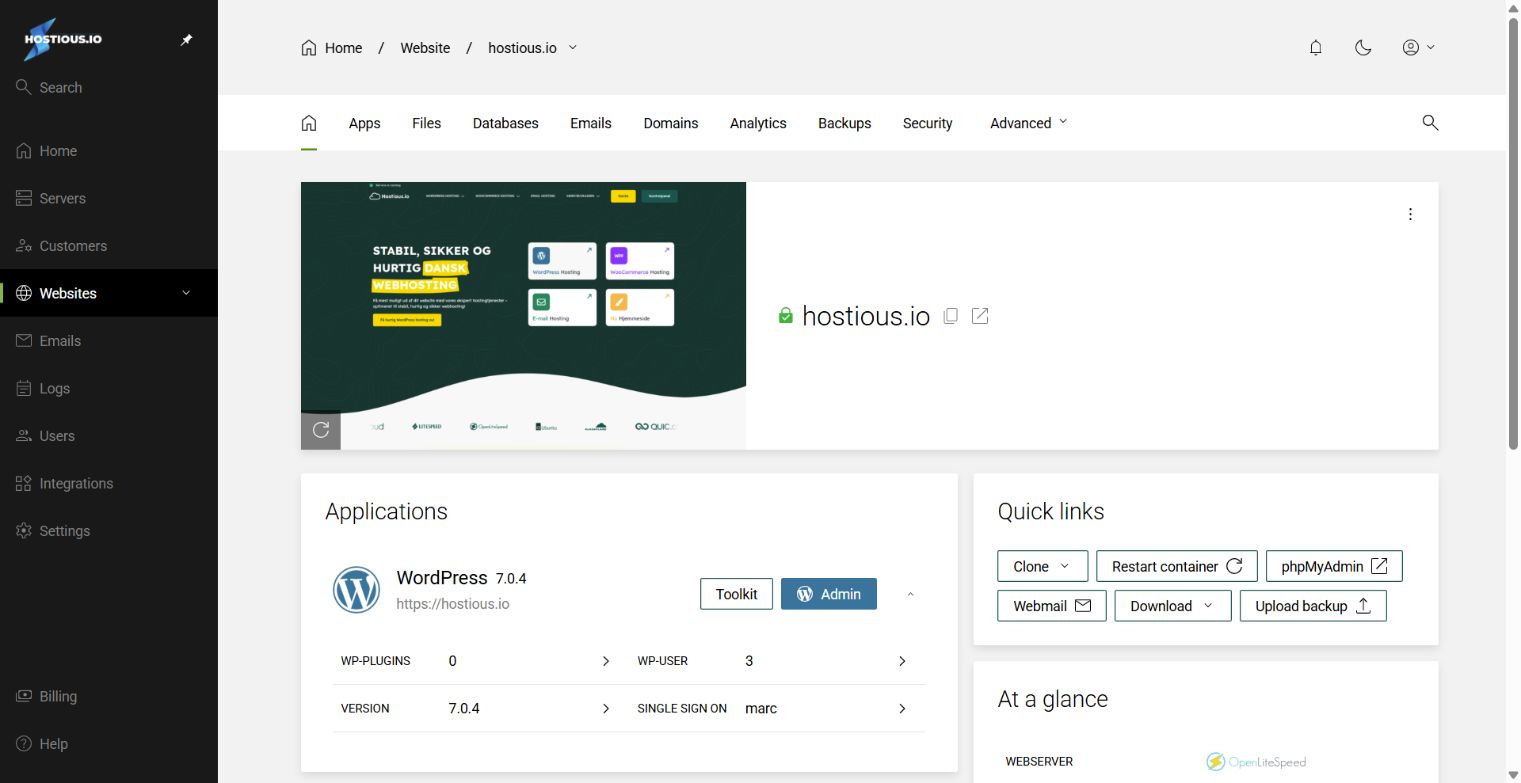Open the hostious.io breadcrumb dropdown
This screenshot has width=1521, height=783.
(x=573, y=47)
